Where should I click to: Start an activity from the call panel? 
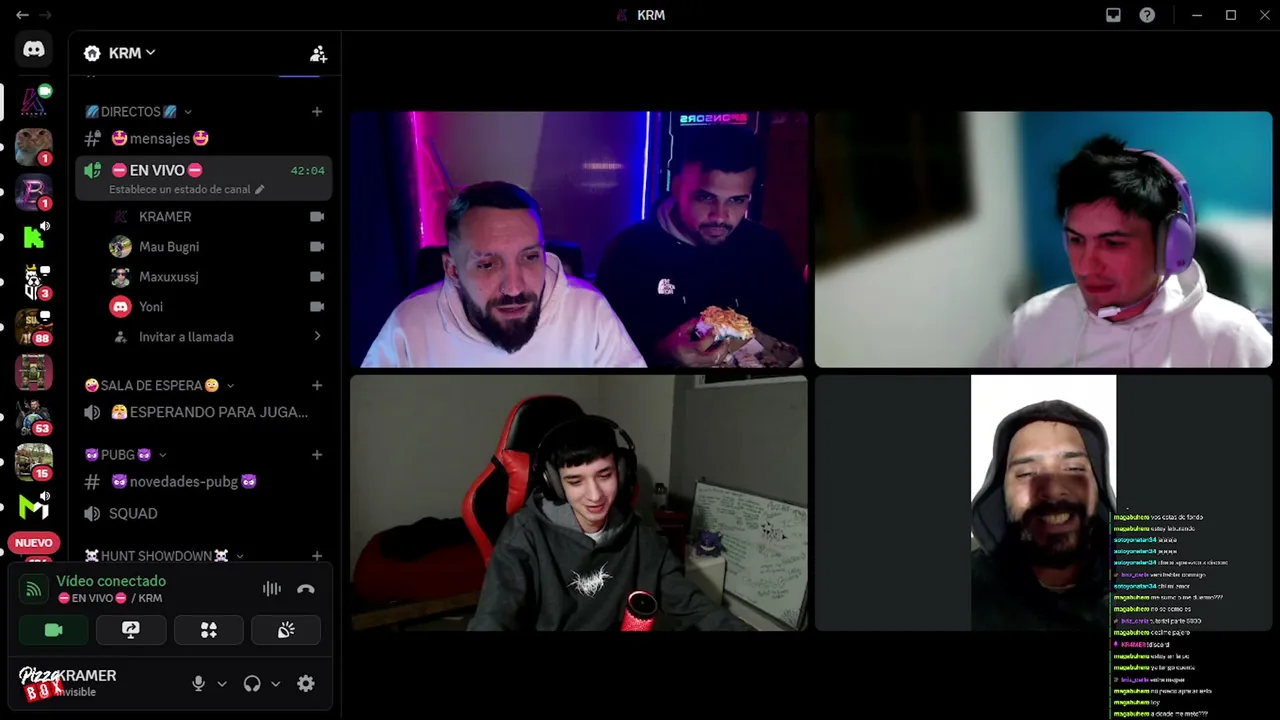pos(209,630)
